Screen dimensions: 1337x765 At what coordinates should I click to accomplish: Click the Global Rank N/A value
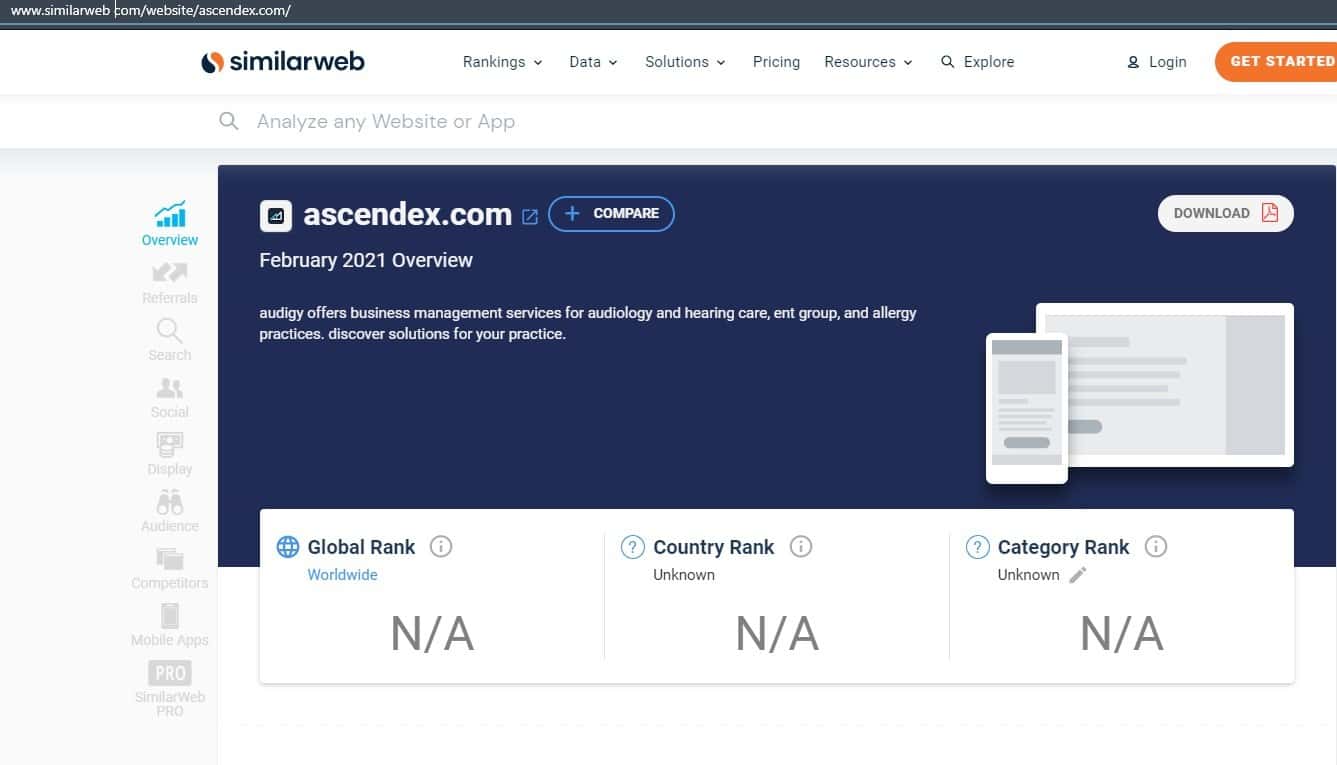point(432,634)
